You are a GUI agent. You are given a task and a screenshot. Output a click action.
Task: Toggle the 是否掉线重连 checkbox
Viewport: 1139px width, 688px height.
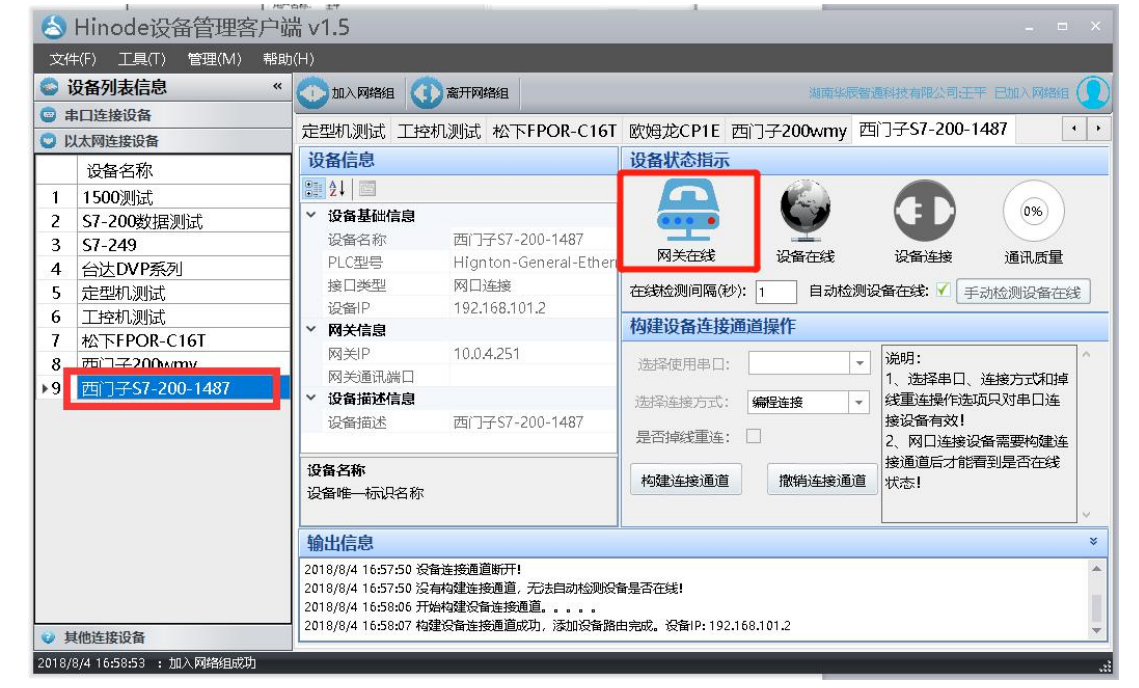pyautogui.click(x=752, y=434)
